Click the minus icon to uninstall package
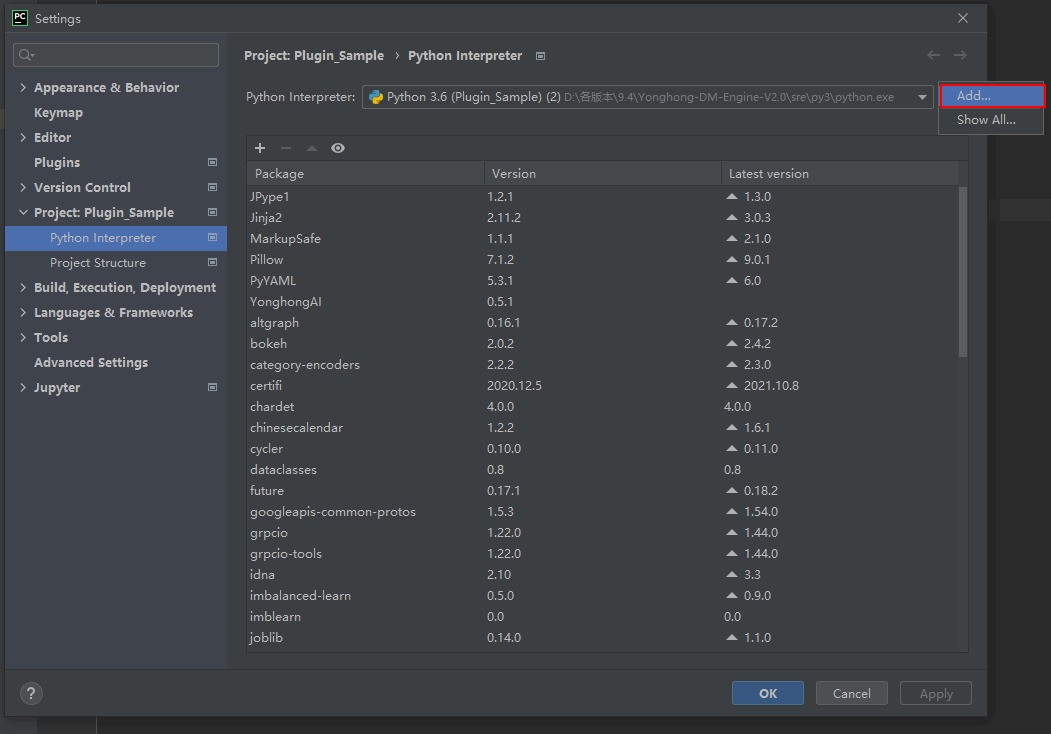This screenshot has height=734, width=1051. pyautogui.click(x=286, y=148)
